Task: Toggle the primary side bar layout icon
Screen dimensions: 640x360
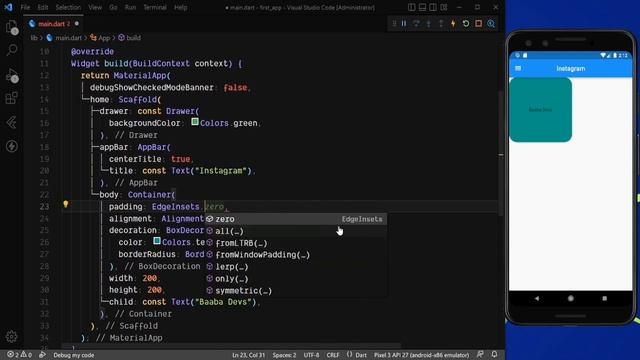Action: pyautogui.click(x=412, y=7)
